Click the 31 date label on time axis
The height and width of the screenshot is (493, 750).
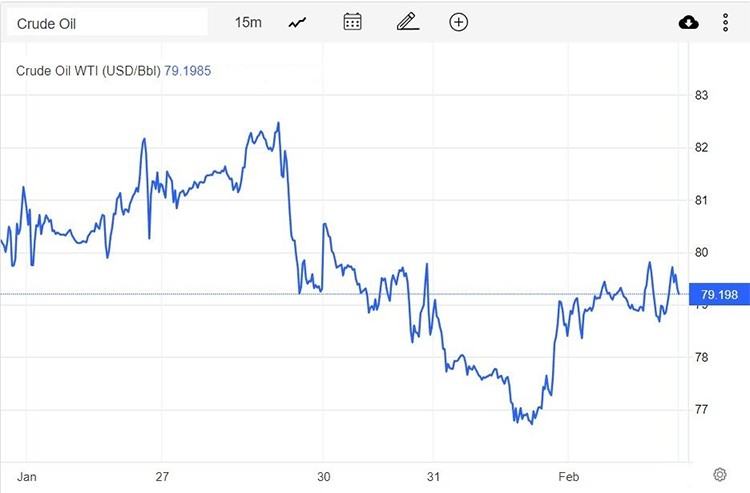click(432, 475)
